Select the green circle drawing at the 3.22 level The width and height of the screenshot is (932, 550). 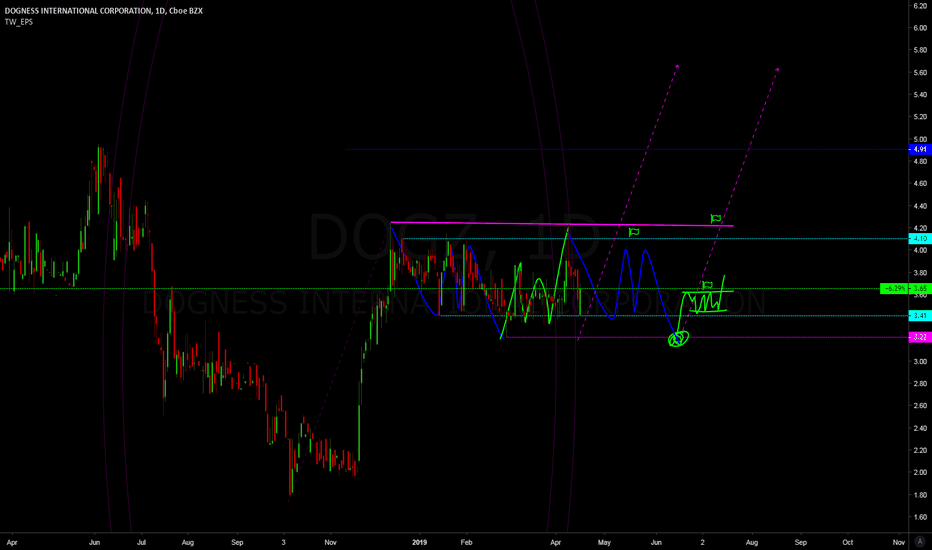click(x=678, y=339)
